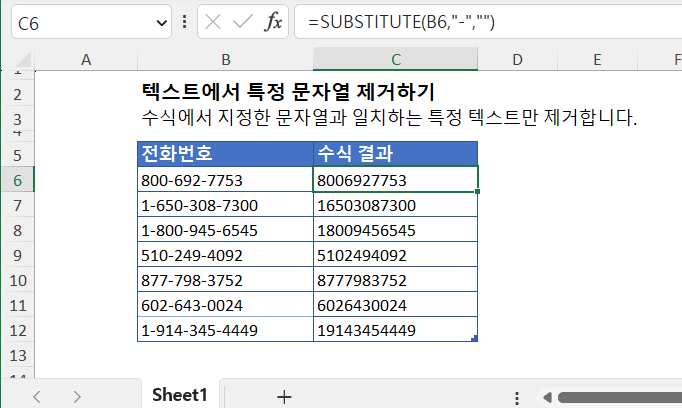Viewport: 682px width, 408px height.
Task: Click the fill handle of cell C6
Action: [478, 191]
